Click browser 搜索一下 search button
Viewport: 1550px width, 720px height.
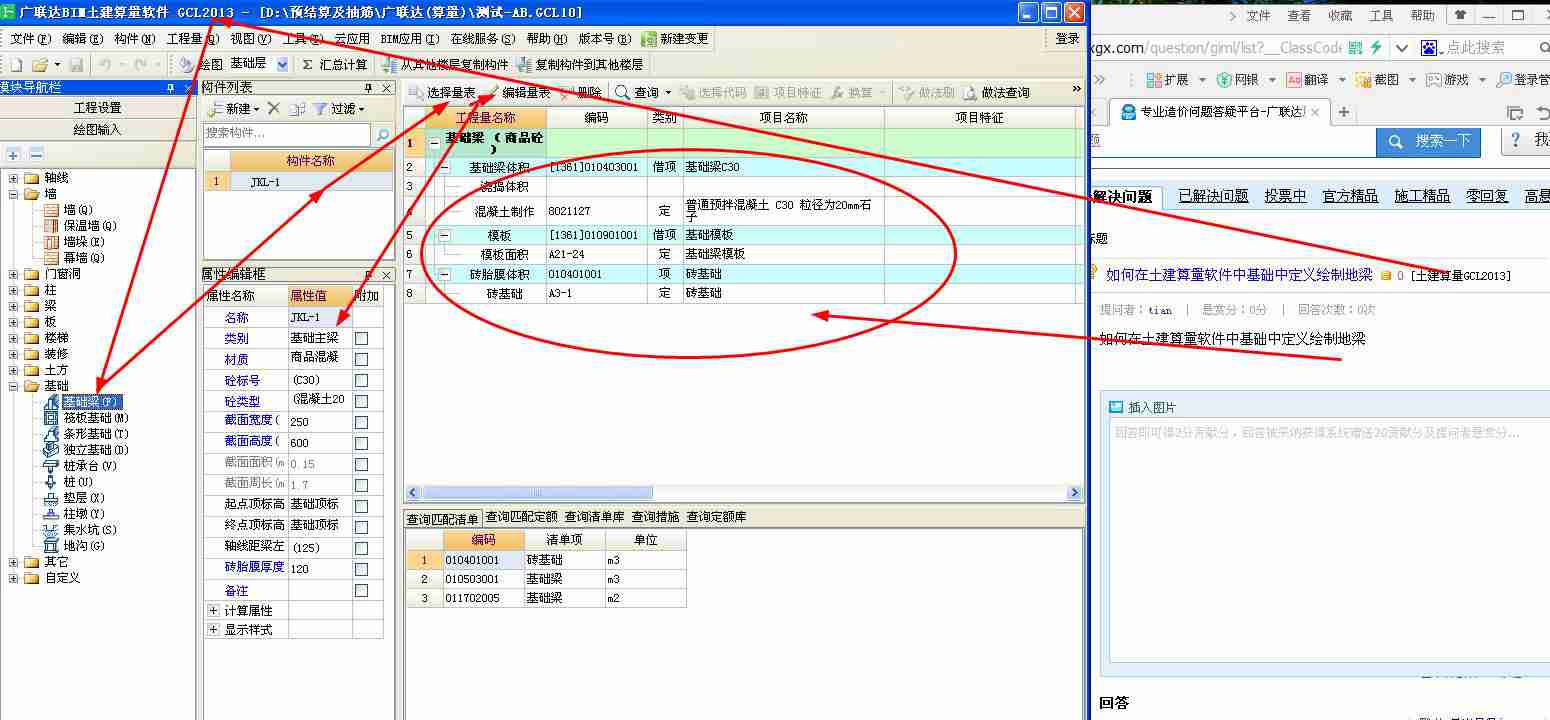coord(1429,141)
